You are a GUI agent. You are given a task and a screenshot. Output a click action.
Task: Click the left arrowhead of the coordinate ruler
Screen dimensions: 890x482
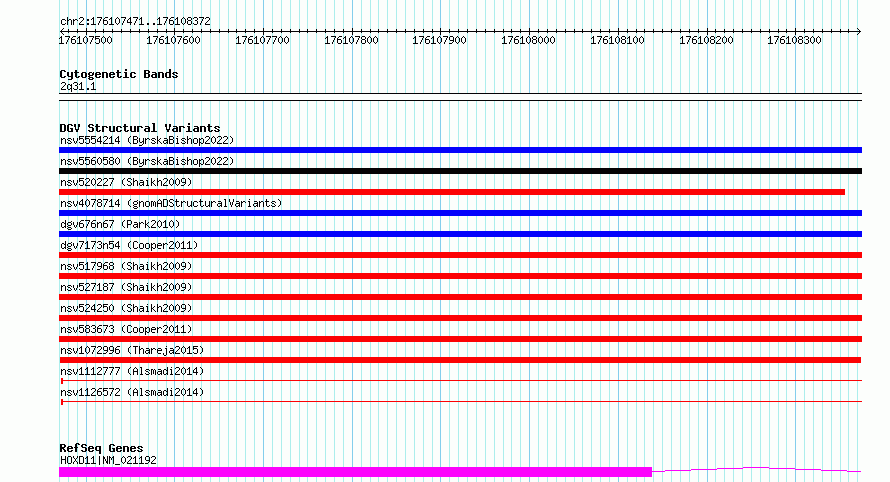pyautogui.click(x=62, y=31)
